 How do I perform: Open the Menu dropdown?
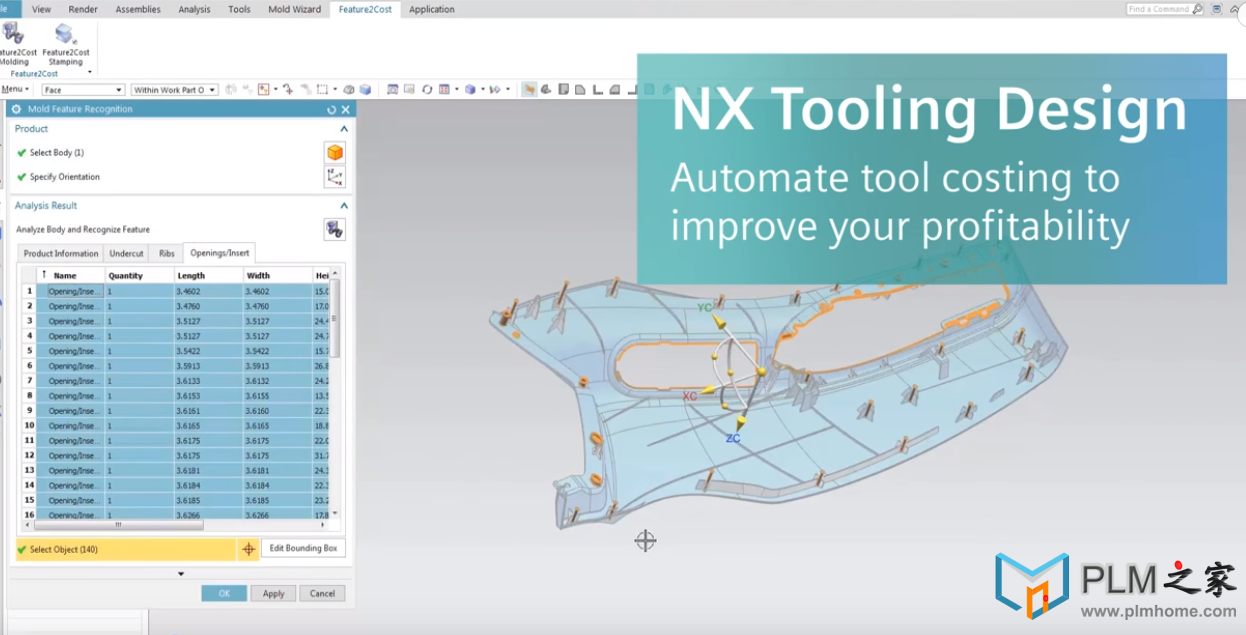point(14,89)
